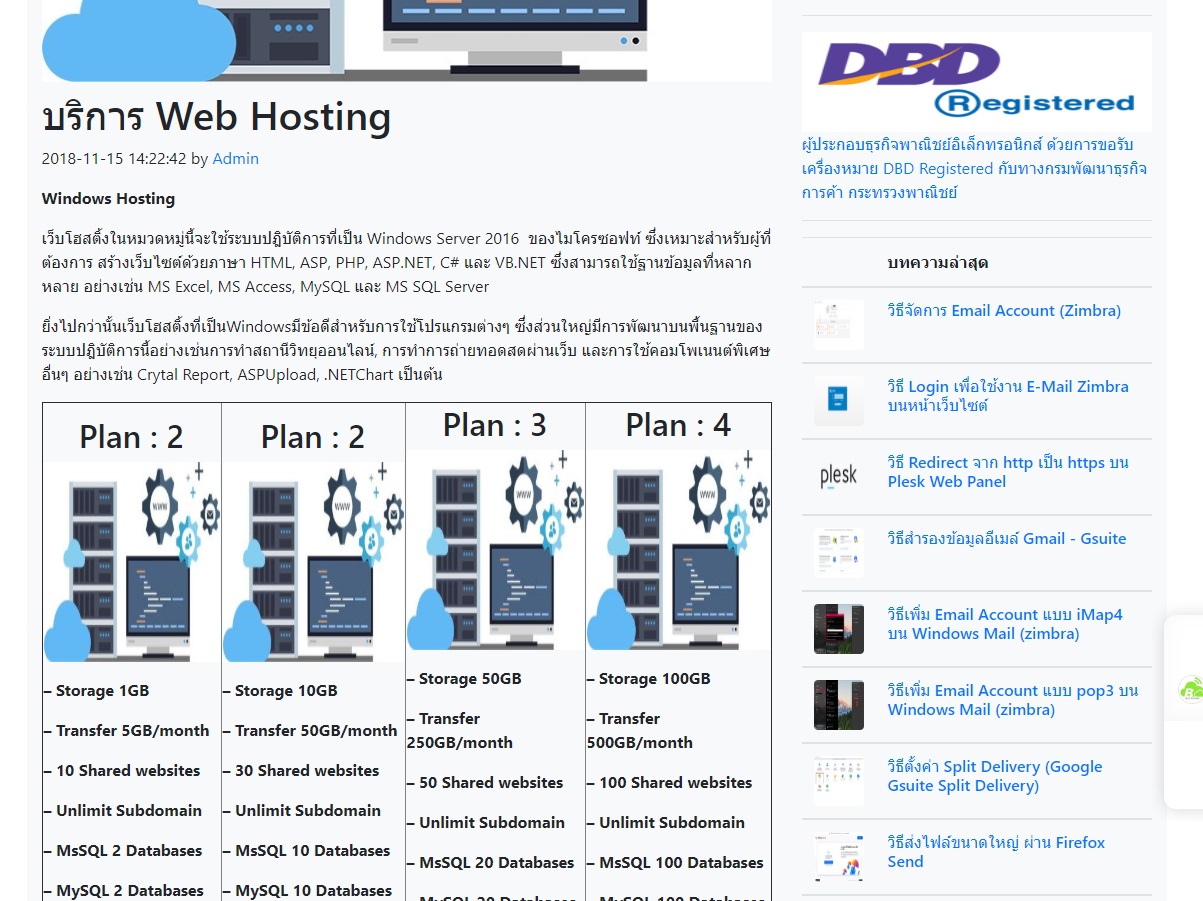1203x901 pixels.
Task: Click the cloud server header image
Action: coord(406,40)
